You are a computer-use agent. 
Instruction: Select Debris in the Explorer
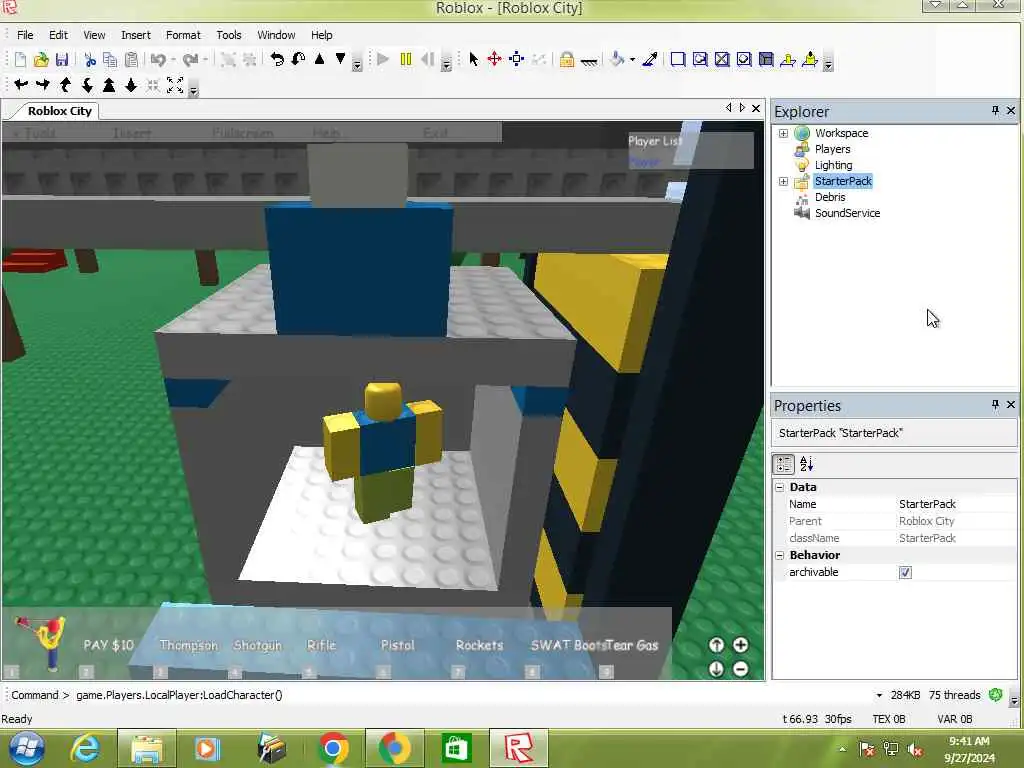click(x=830, y=197)
